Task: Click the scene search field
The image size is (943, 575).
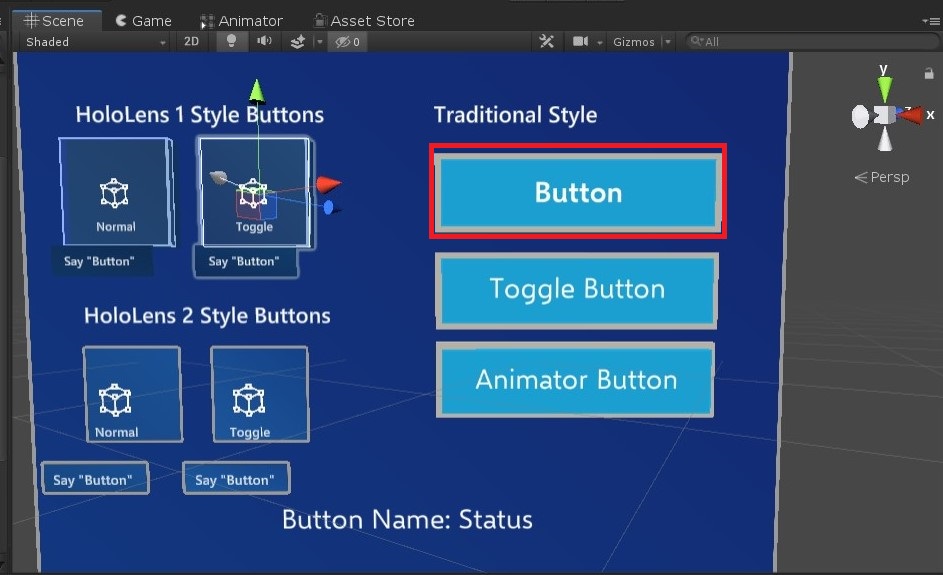Action: 812,42
